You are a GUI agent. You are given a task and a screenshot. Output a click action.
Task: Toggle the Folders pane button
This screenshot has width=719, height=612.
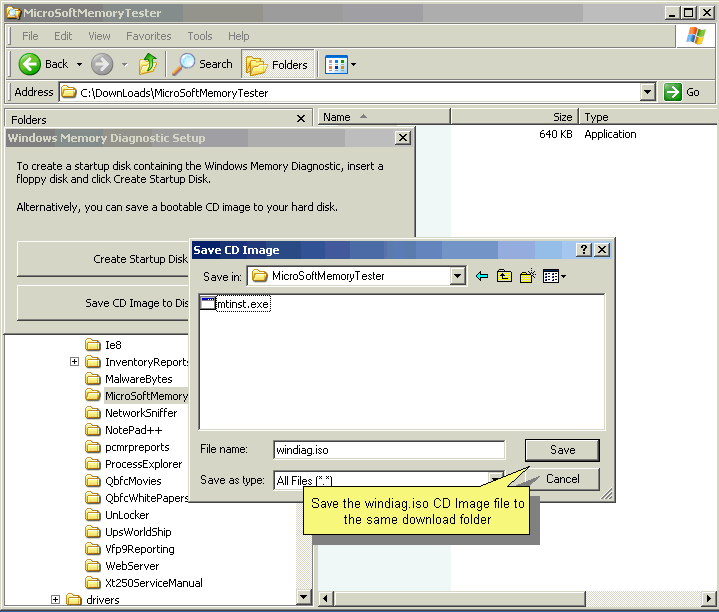(277, 65)
